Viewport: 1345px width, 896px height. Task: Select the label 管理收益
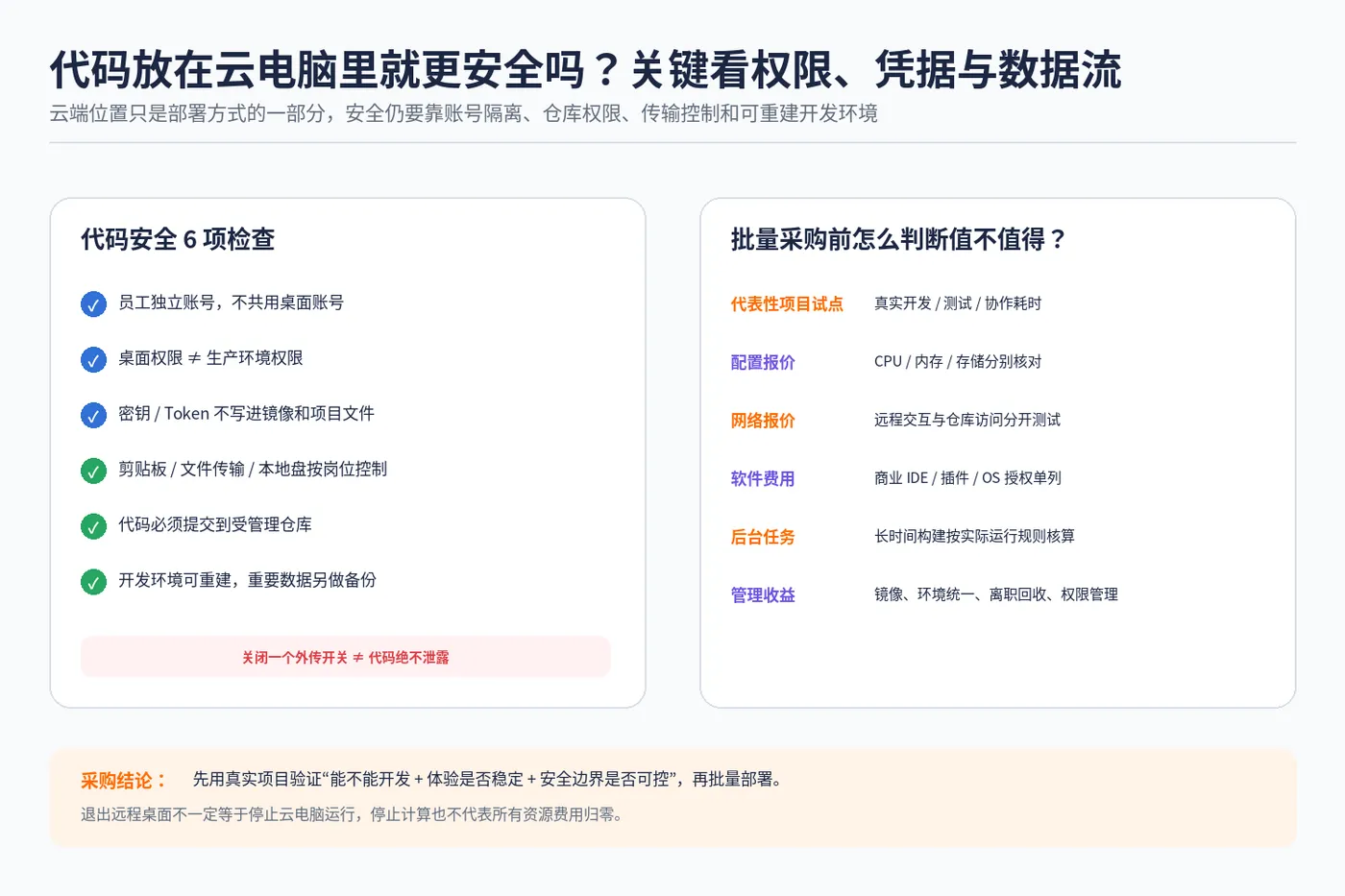pos(763,595)
